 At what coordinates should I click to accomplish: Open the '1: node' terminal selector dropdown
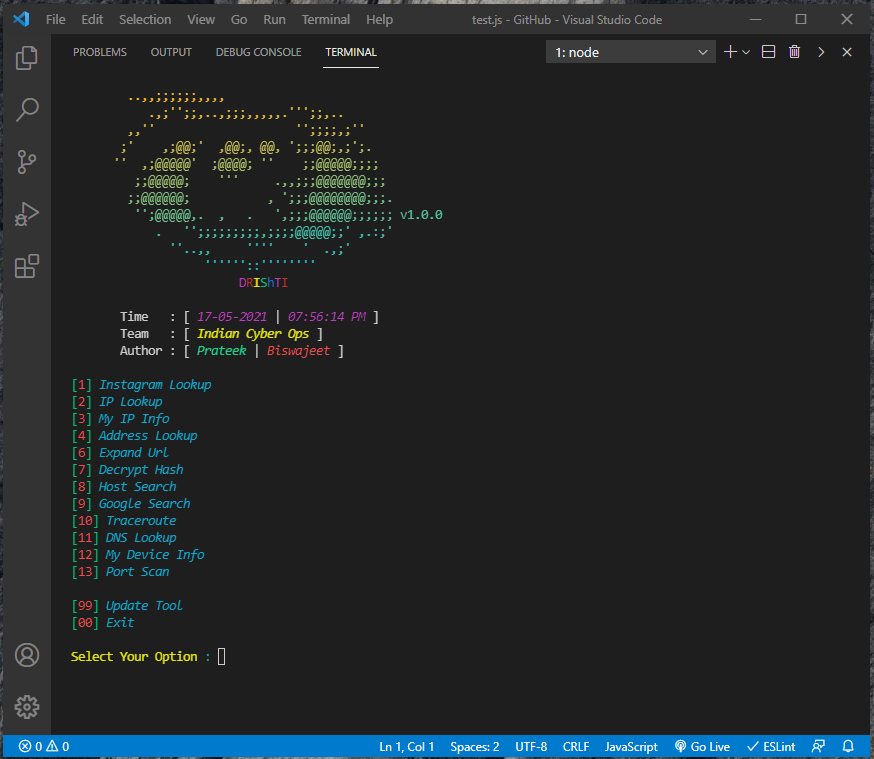(x=630, y=52)
